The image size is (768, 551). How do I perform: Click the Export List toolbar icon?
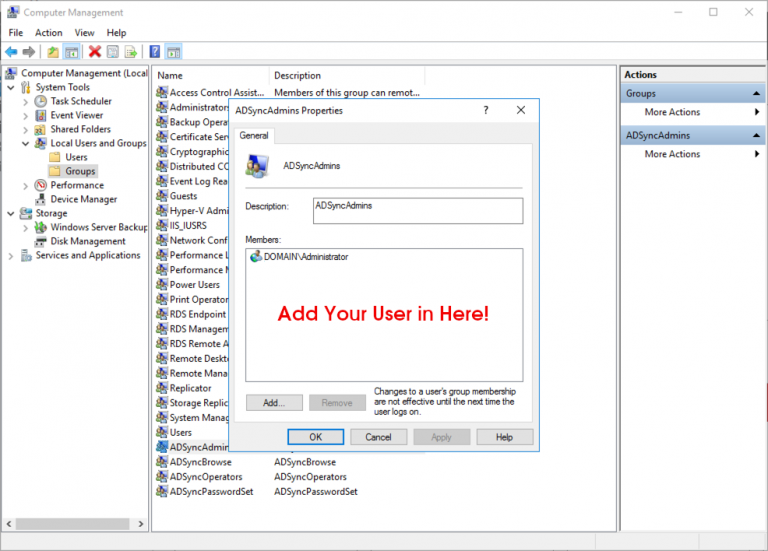[131, 52]
